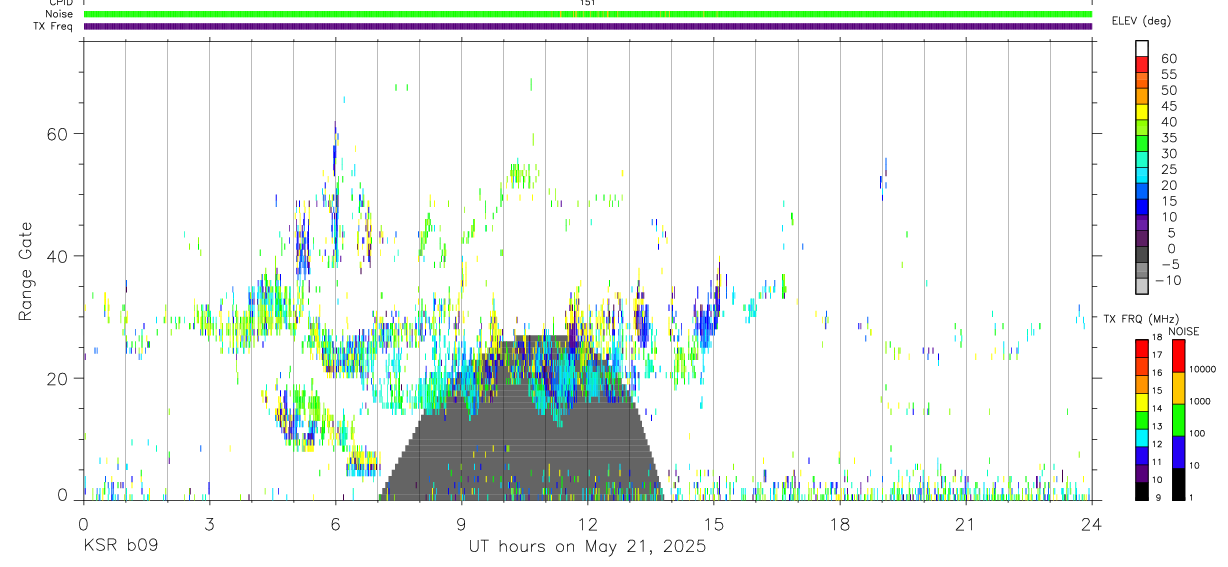The height and width of the screenshot is (567, 1228).
Task: Click 'UT hours on May 21, 2025' axis title
Action: pyautogui.click(x=587, y=547)
